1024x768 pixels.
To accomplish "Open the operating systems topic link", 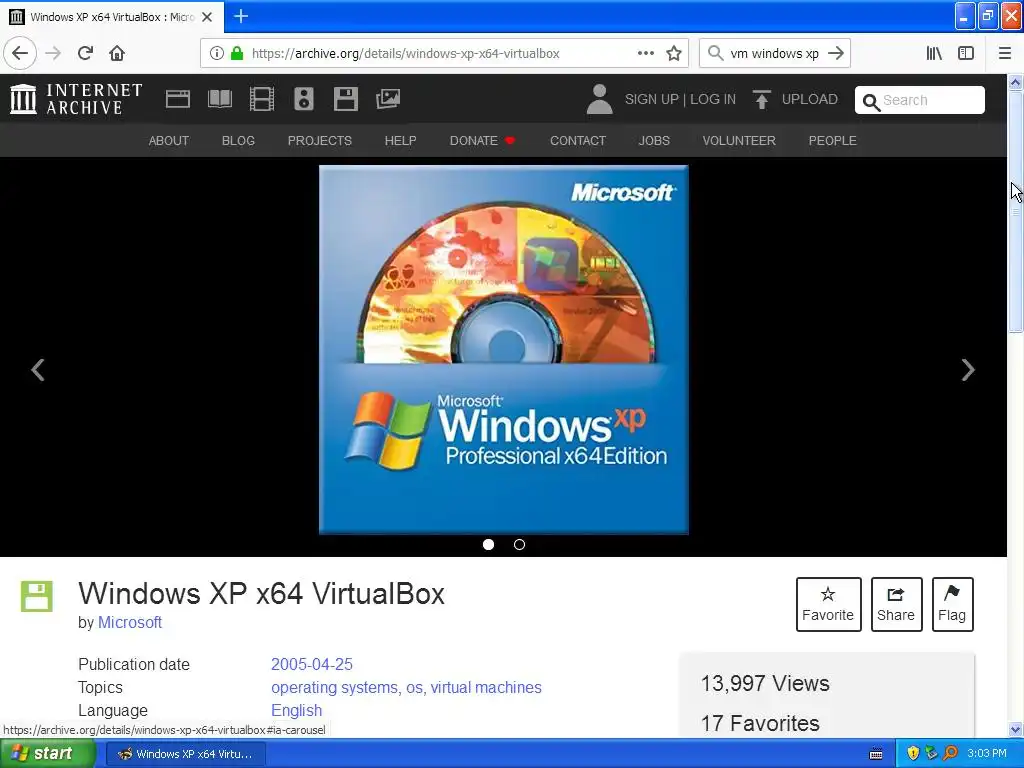I will point(334,687).
